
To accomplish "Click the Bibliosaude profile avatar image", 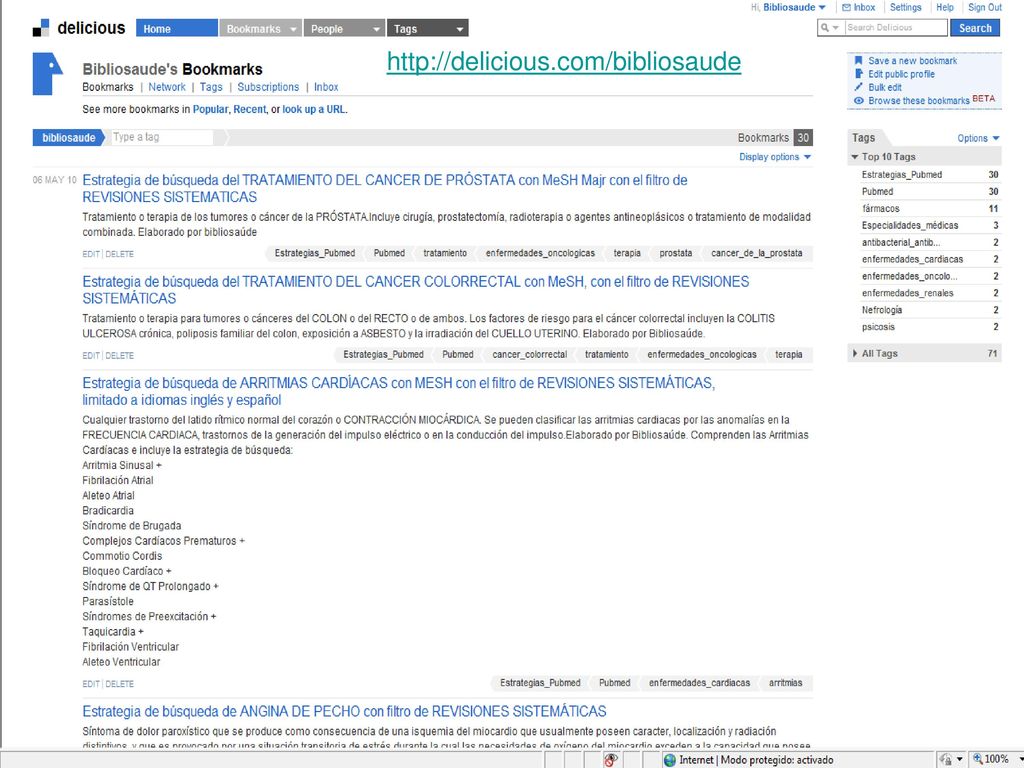I will pos(48,74).
